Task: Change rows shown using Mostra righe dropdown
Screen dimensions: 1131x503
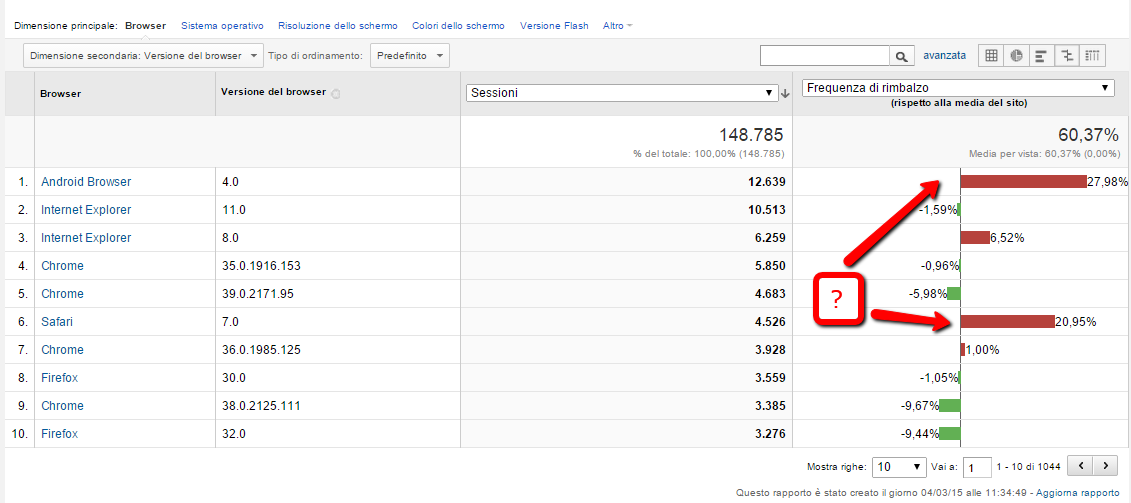Action: click(x=898, y=467)
